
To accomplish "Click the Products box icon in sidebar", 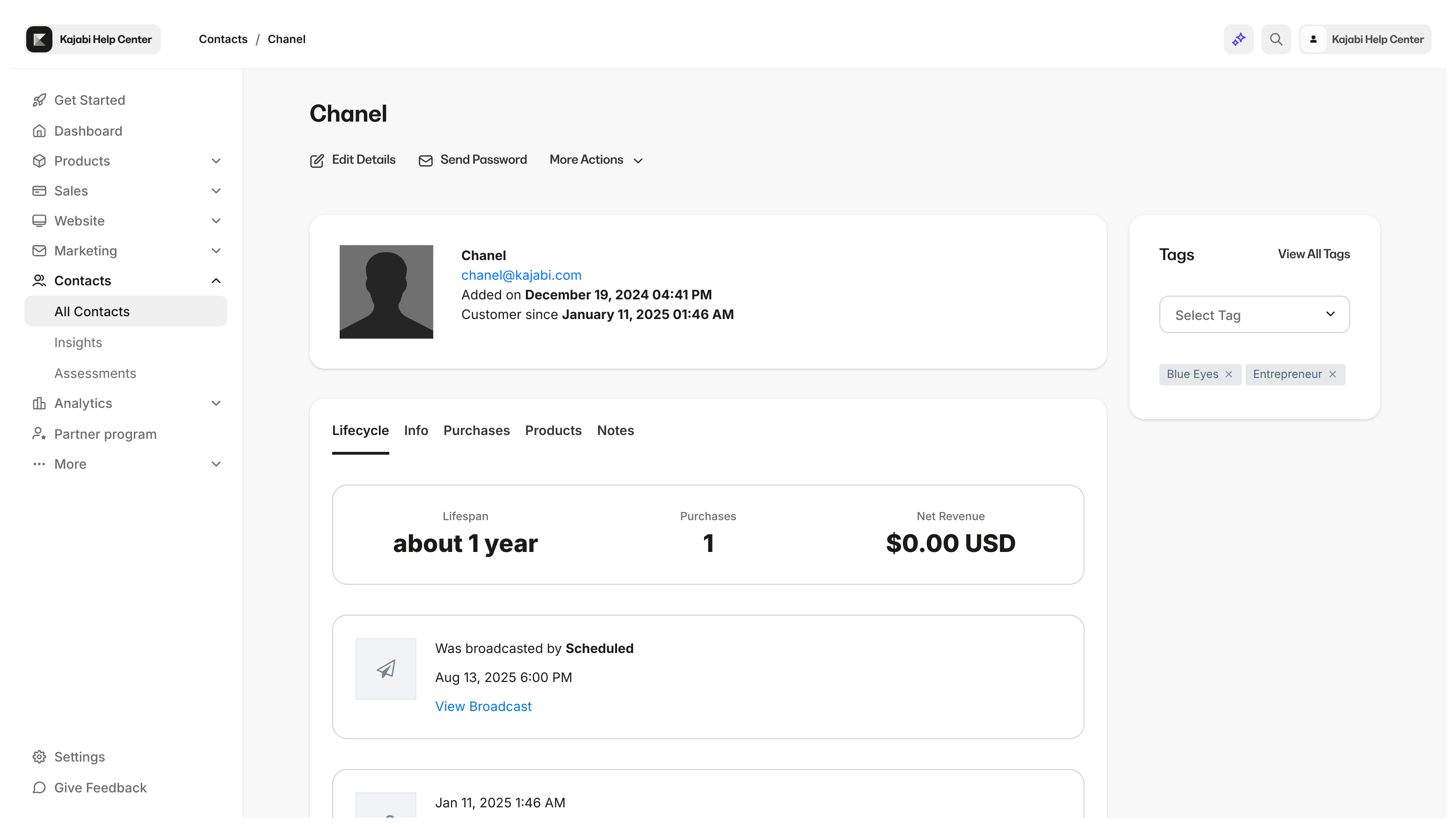I will (x=39, y=161).
